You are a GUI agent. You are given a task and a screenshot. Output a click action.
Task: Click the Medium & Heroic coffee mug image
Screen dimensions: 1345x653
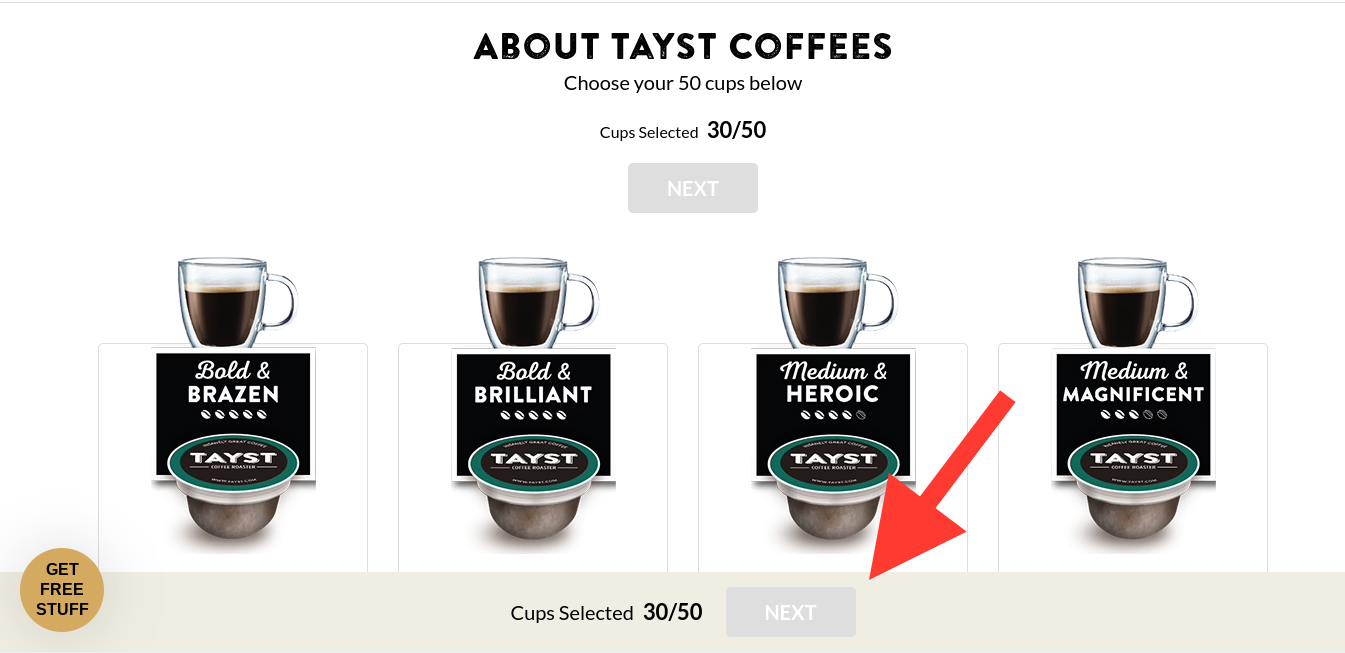837,302
